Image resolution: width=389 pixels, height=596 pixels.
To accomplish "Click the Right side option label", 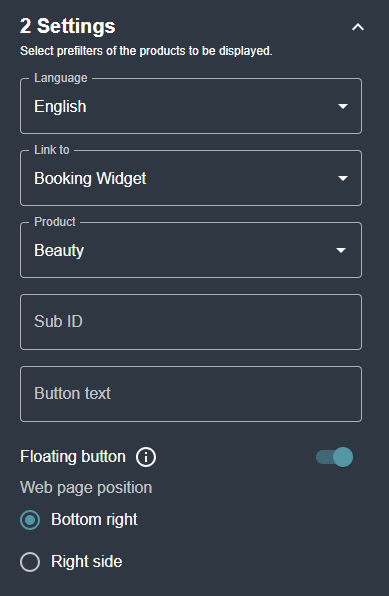I will coord(87,561).
